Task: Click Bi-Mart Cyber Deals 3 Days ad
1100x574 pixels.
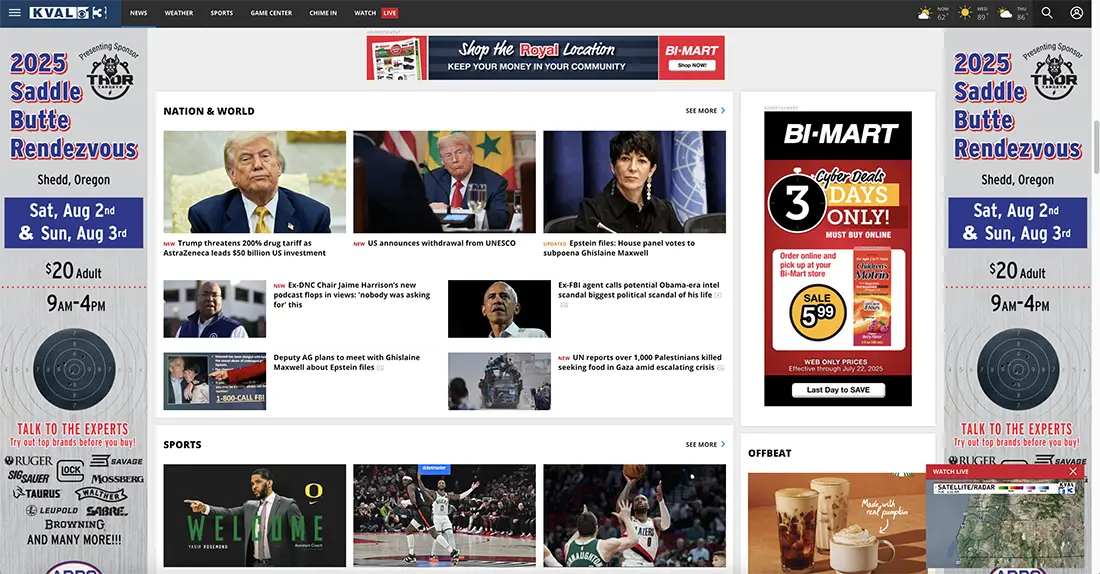Action: point(838,258)
